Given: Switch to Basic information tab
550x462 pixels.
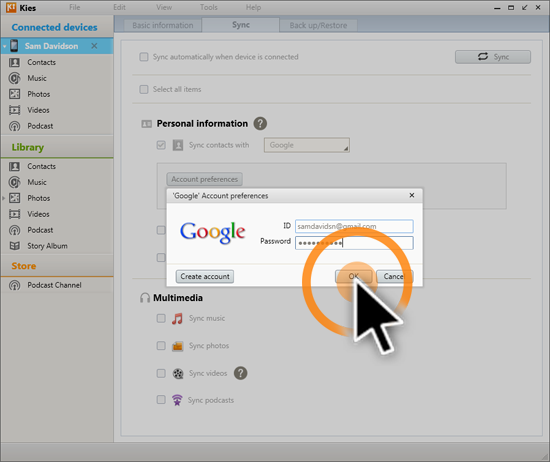Looking at the screenshot, I should pyautogui.click(x=163, y=25).
